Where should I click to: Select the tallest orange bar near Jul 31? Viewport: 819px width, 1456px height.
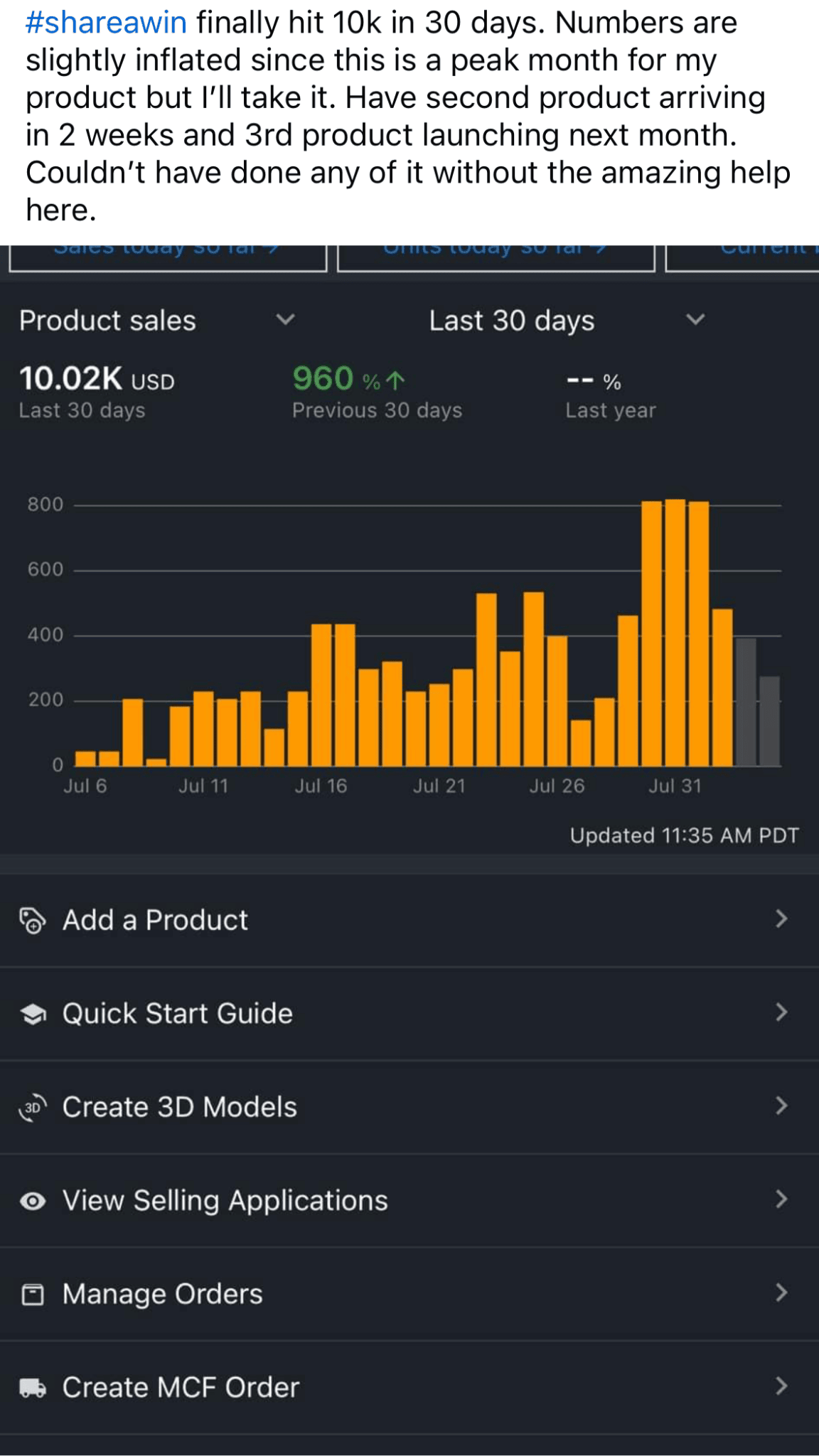(x=675, y=633)
